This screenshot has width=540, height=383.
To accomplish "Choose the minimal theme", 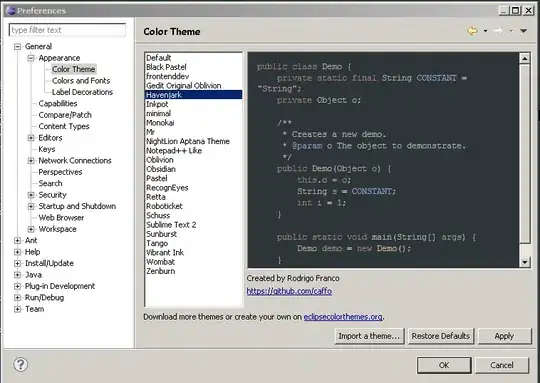I will tap(193, 113).
